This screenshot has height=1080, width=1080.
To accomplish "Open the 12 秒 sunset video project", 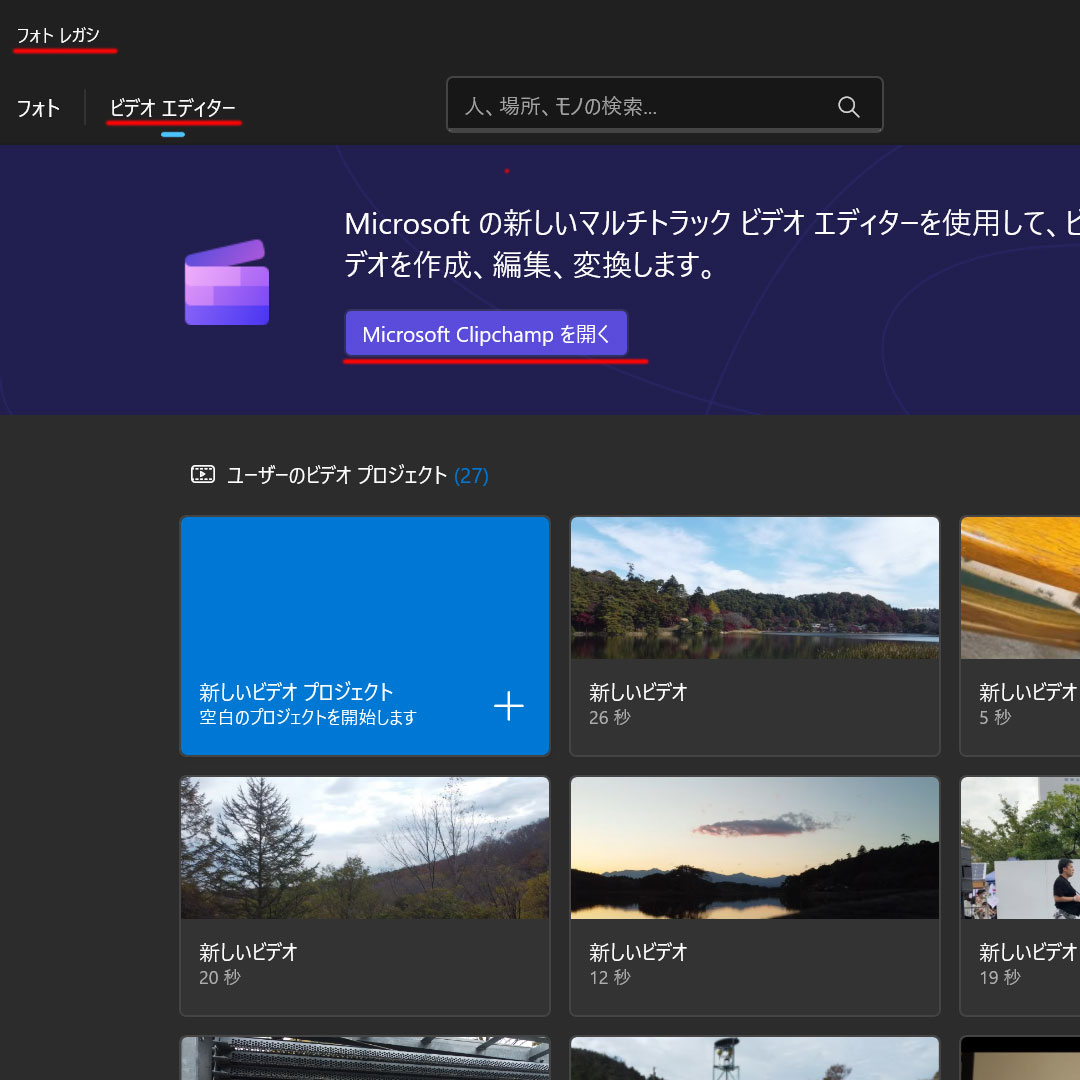I will click(x=755, y=896).
